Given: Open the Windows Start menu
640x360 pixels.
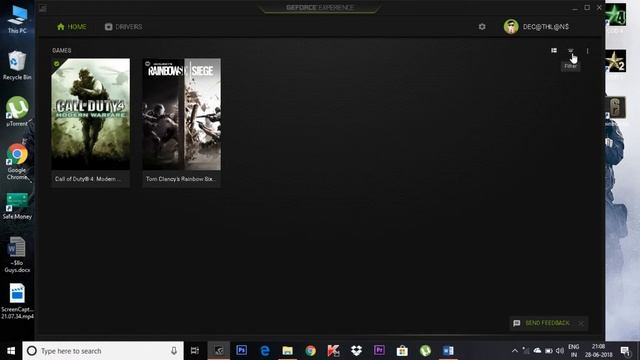Looking at the screenshot, I should click(x=11, y=351).
